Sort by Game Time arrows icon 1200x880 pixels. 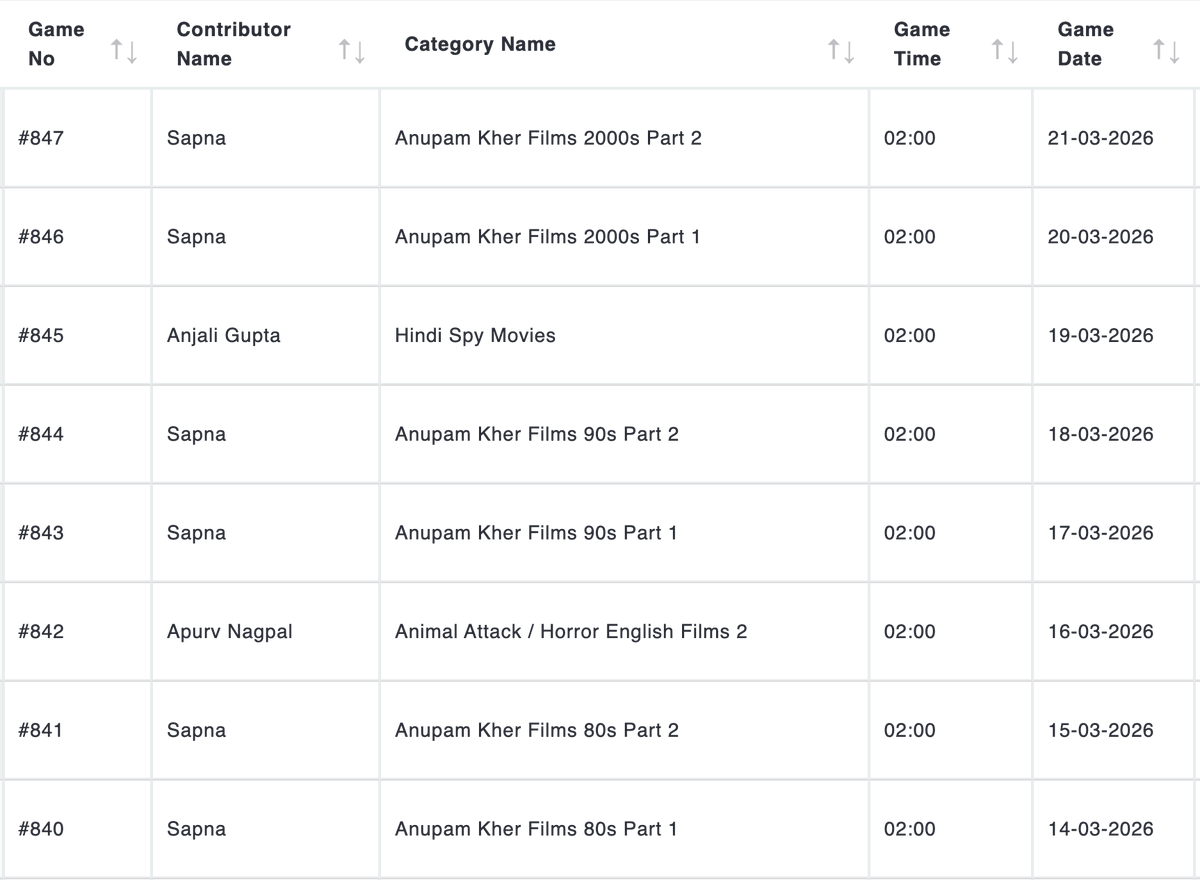click(x=1004, y=50)
